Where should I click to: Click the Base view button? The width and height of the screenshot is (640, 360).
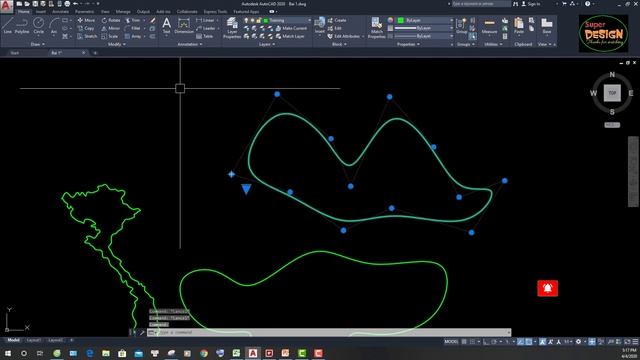tap(547, 26)
